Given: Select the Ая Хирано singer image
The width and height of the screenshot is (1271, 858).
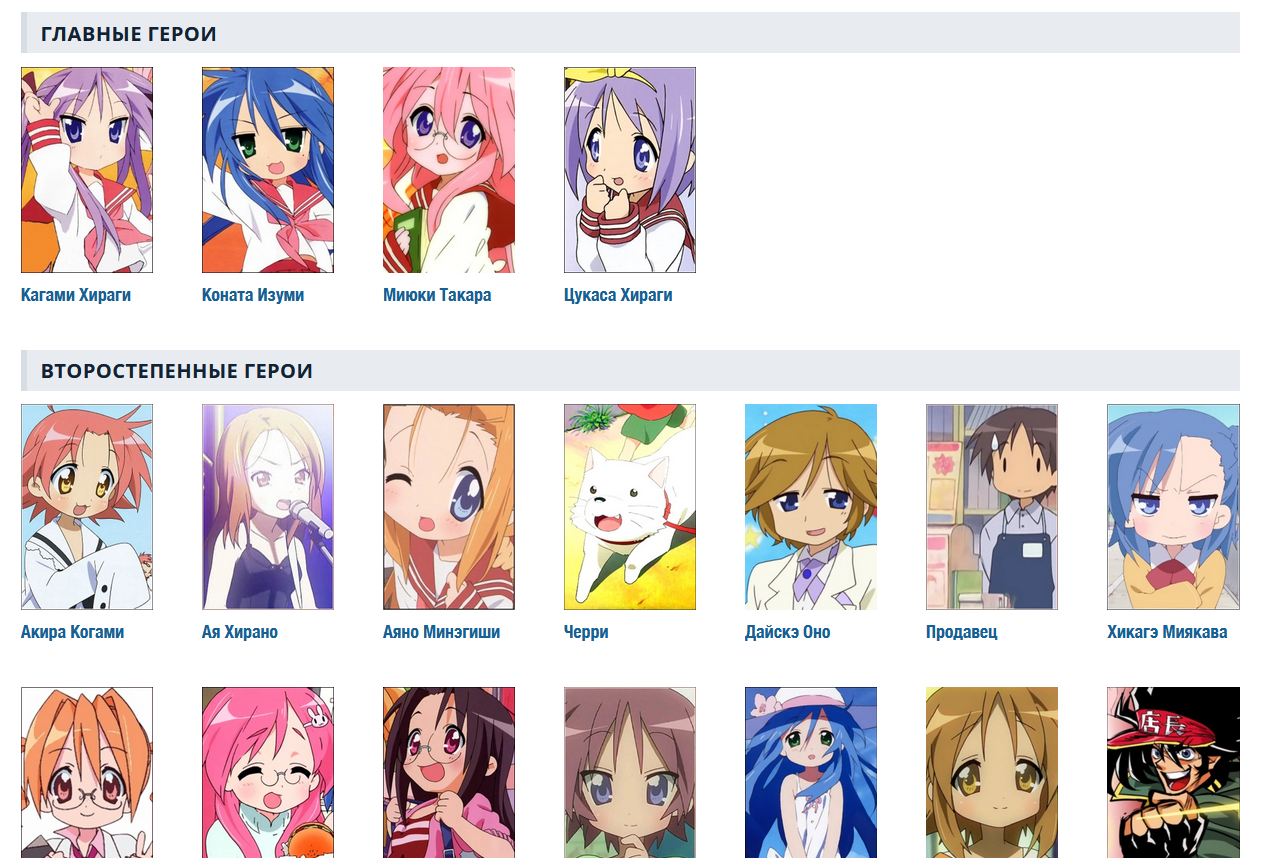Looking at the screenshot, I should [268, 507].
